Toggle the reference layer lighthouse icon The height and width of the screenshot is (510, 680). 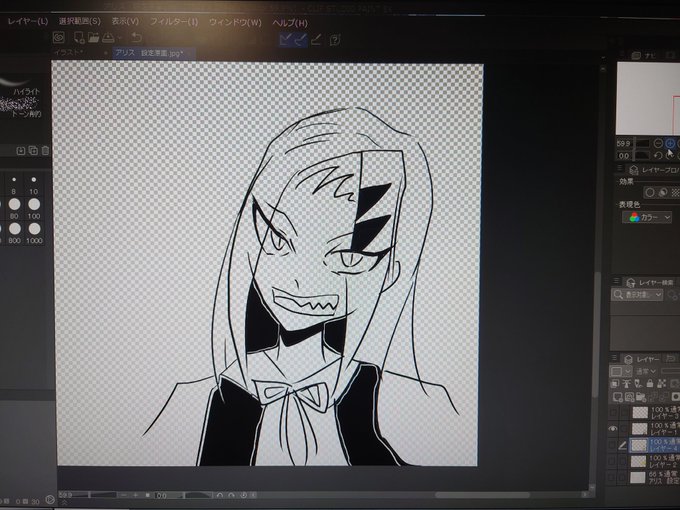[627, 384]
